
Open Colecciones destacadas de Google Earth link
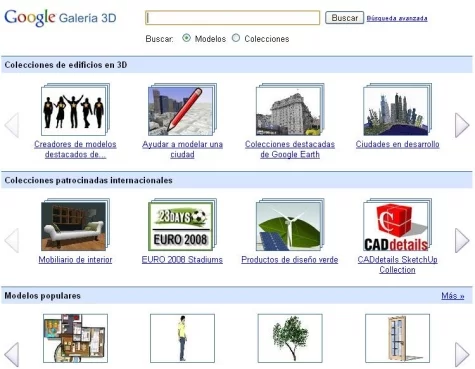290,149
